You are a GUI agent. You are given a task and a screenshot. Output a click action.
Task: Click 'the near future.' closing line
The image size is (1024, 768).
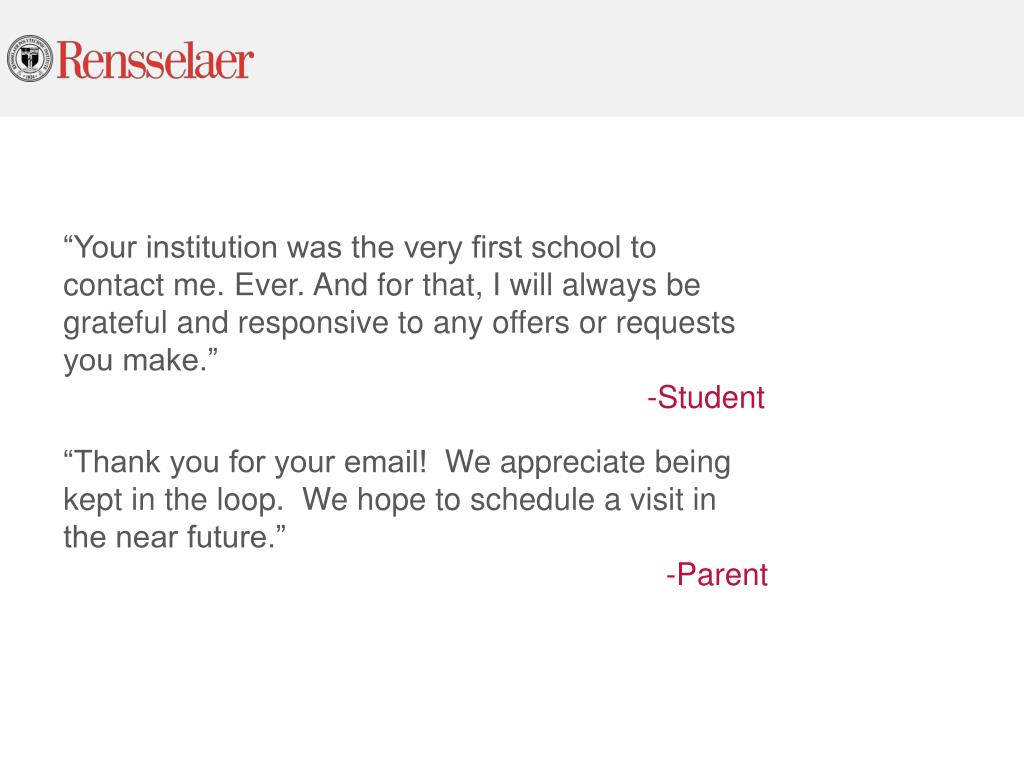174,537
